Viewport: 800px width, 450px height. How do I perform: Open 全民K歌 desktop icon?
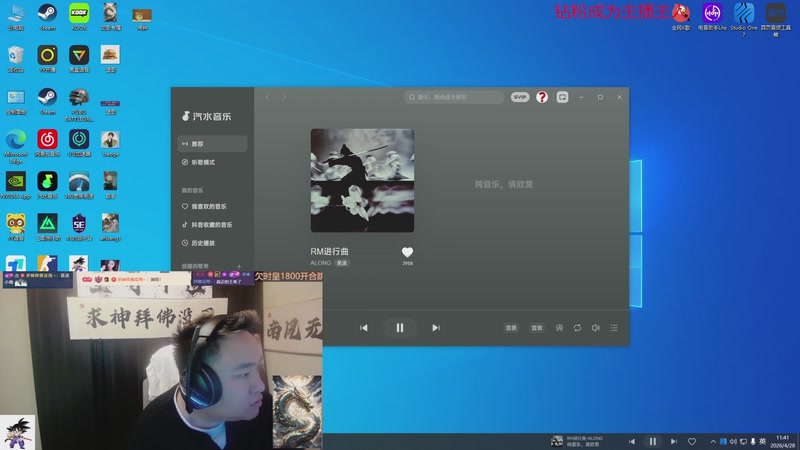681,17
